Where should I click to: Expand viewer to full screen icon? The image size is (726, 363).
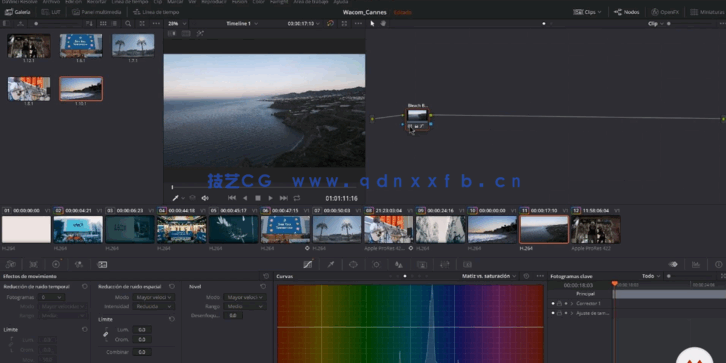[344, 23]
